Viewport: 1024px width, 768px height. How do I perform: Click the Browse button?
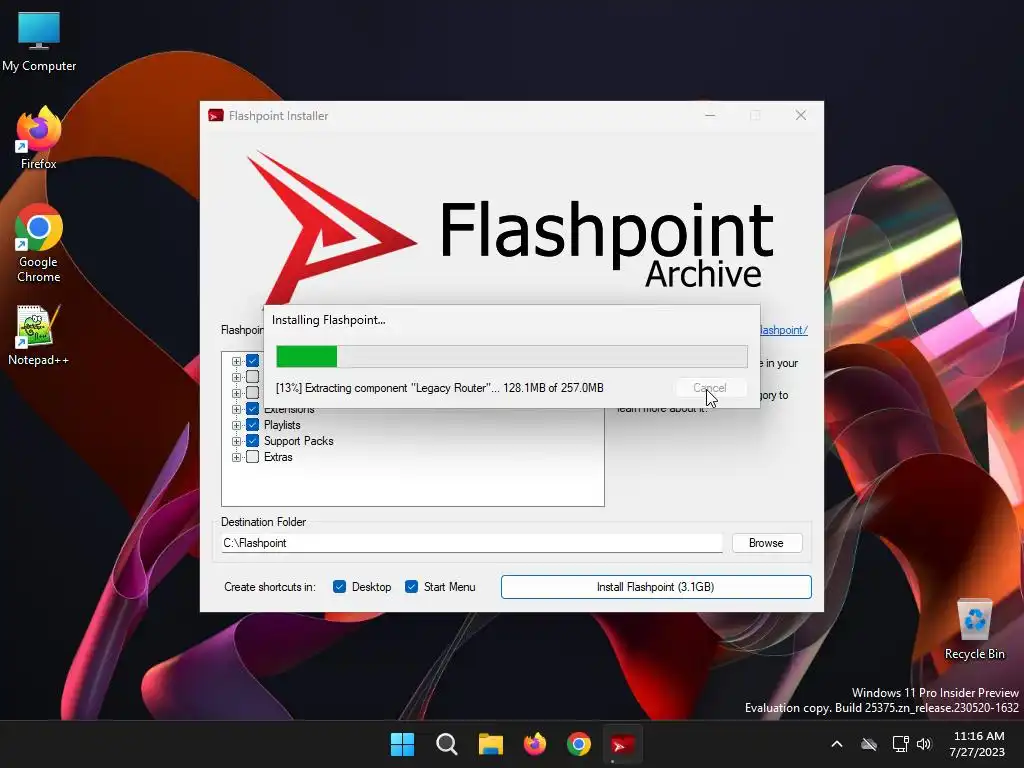766,543
